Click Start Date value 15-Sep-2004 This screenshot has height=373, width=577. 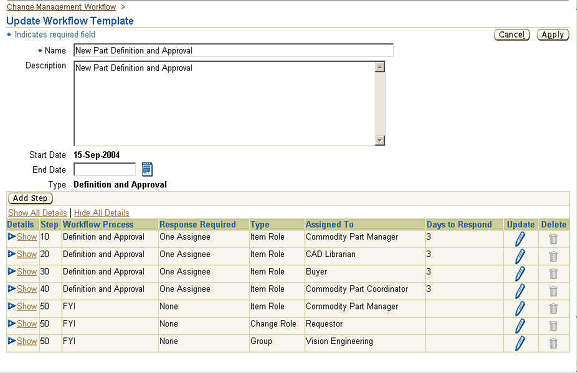coord(96,155)
